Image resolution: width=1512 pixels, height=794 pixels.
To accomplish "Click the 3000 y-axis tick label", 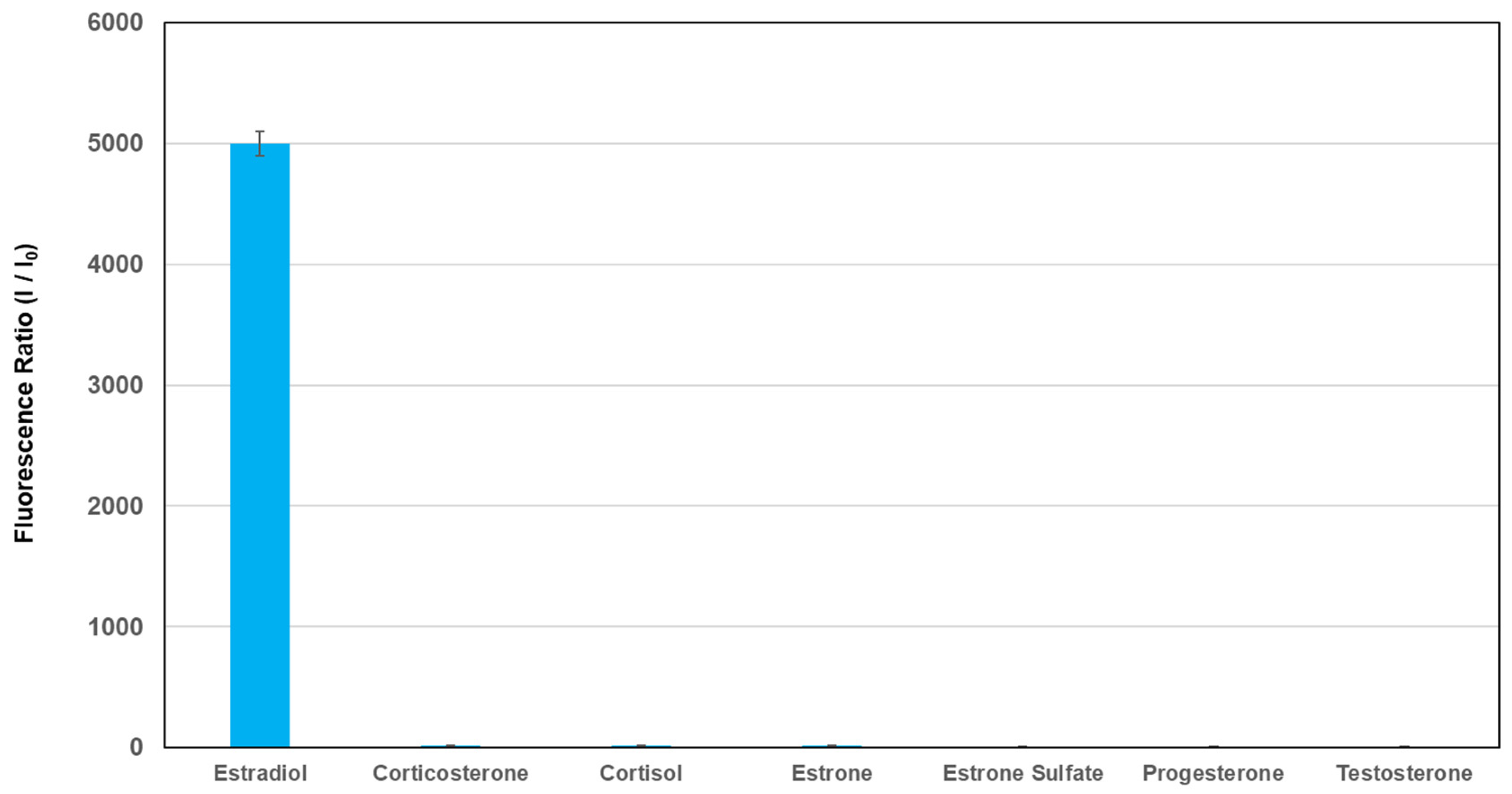I will [115, 385].
